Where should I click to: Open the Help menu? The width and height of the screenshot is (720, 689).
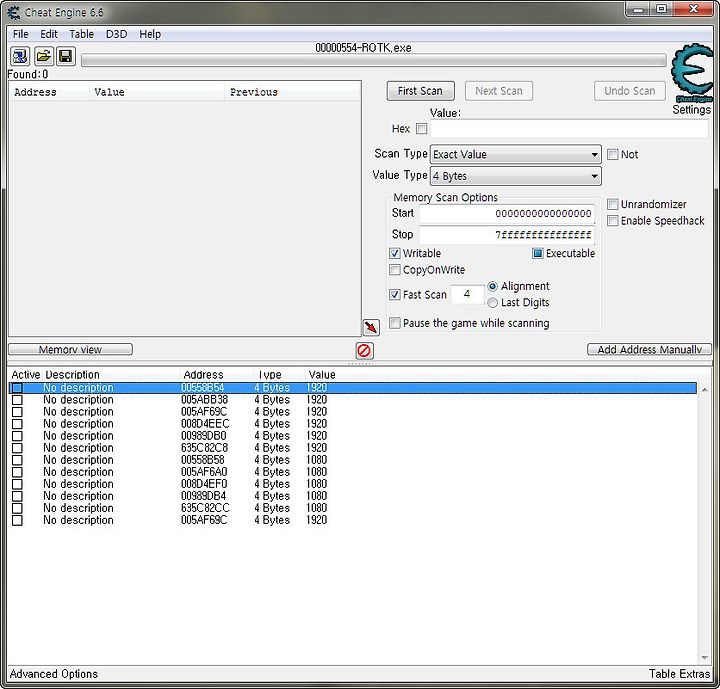(150, 34)
